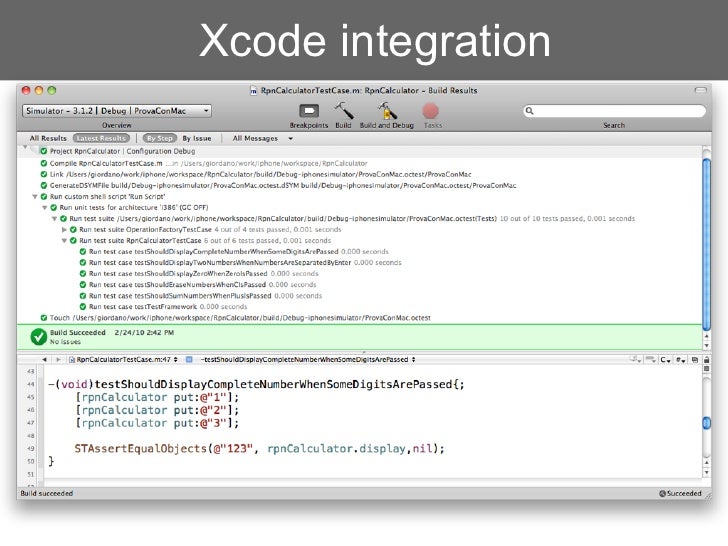Click the green check beside Compile RpnCalculatorTestCase.m
The height and width of the screenshot is (546, 728).
tap(44, 163)
